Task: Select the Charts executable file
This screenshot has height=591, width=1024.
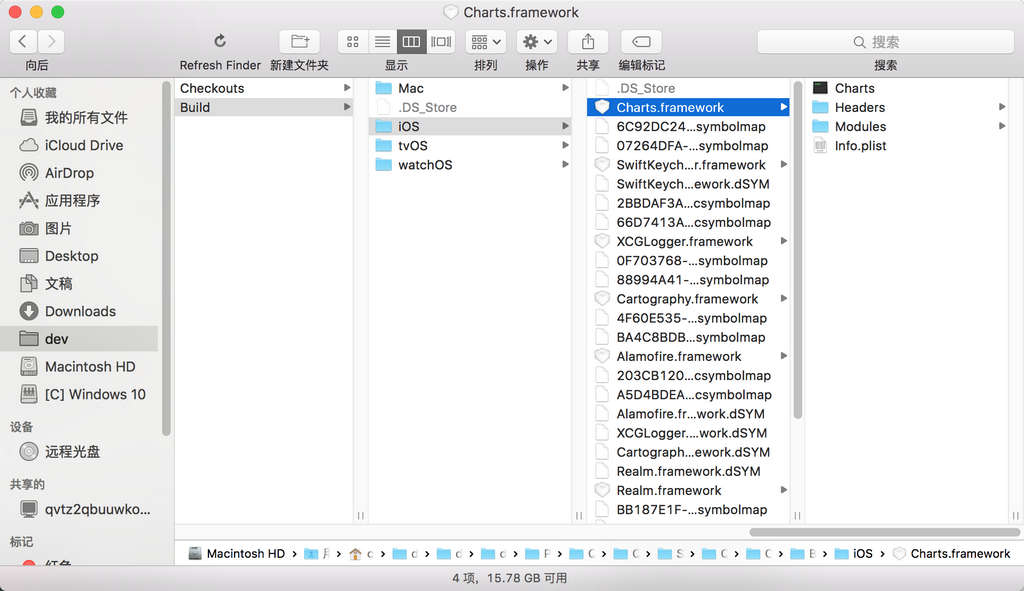Action: (908, 88)
